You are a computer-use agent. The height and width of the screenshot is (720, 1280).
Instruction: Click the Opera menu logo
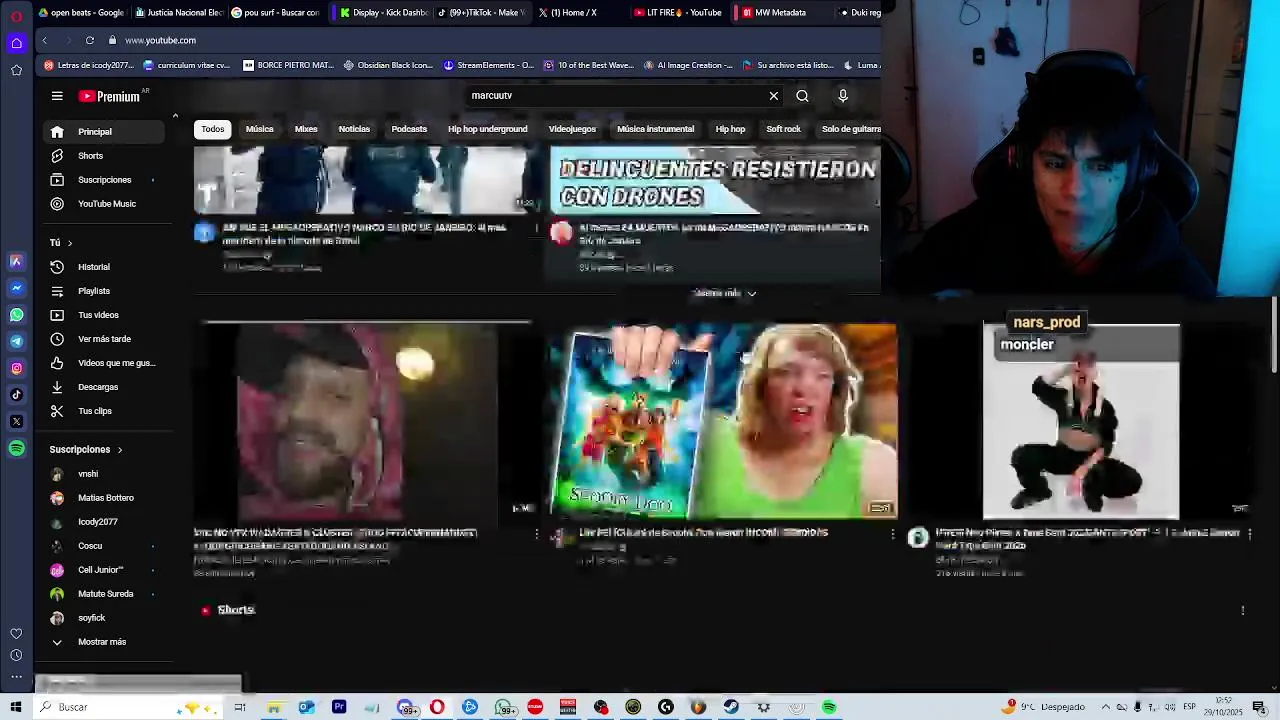click(16, 17)
